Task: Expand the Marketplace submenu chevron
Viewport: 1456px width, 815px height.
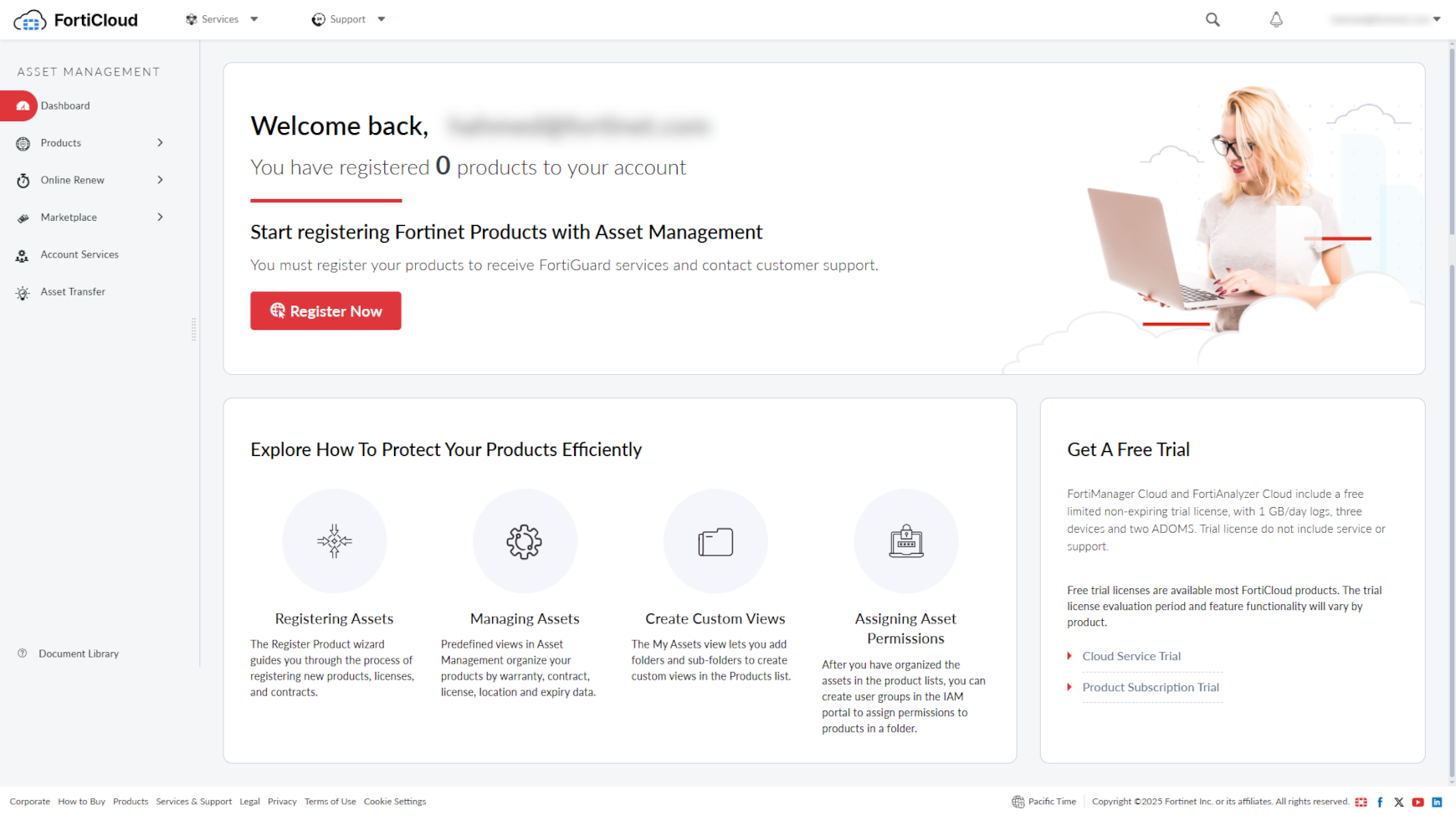Action: pyautogui.click(x=160, y=218)
